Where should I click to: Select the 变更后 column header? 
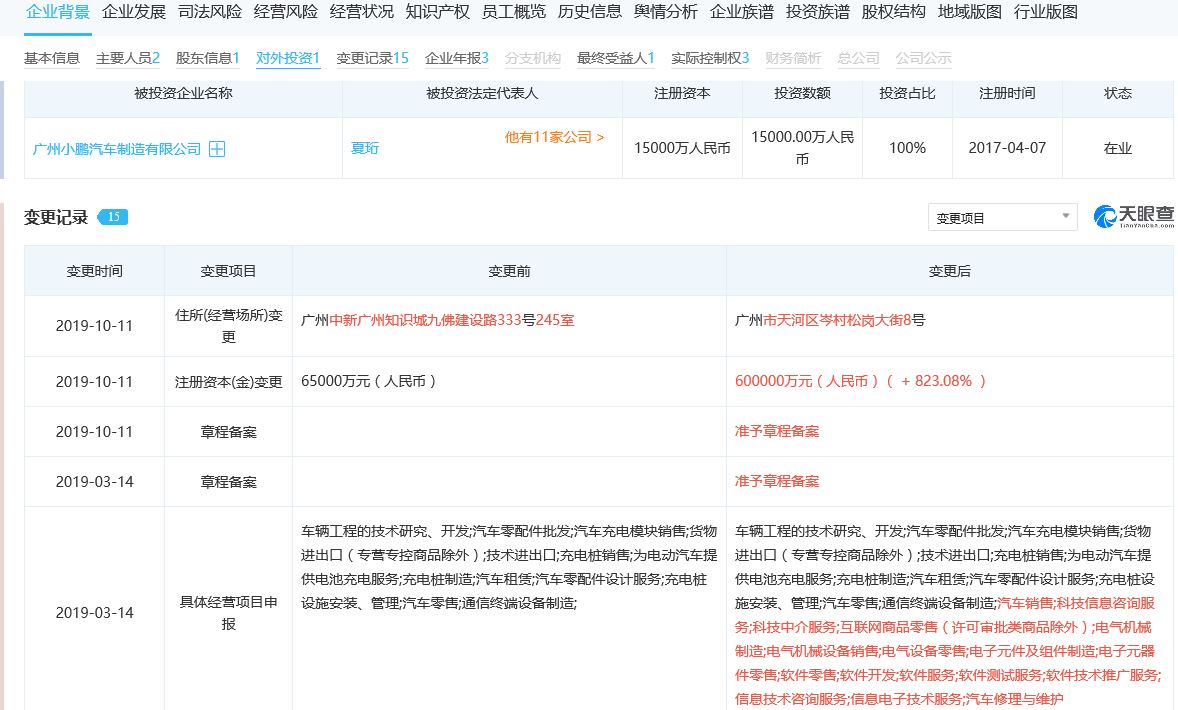(950, 271)
